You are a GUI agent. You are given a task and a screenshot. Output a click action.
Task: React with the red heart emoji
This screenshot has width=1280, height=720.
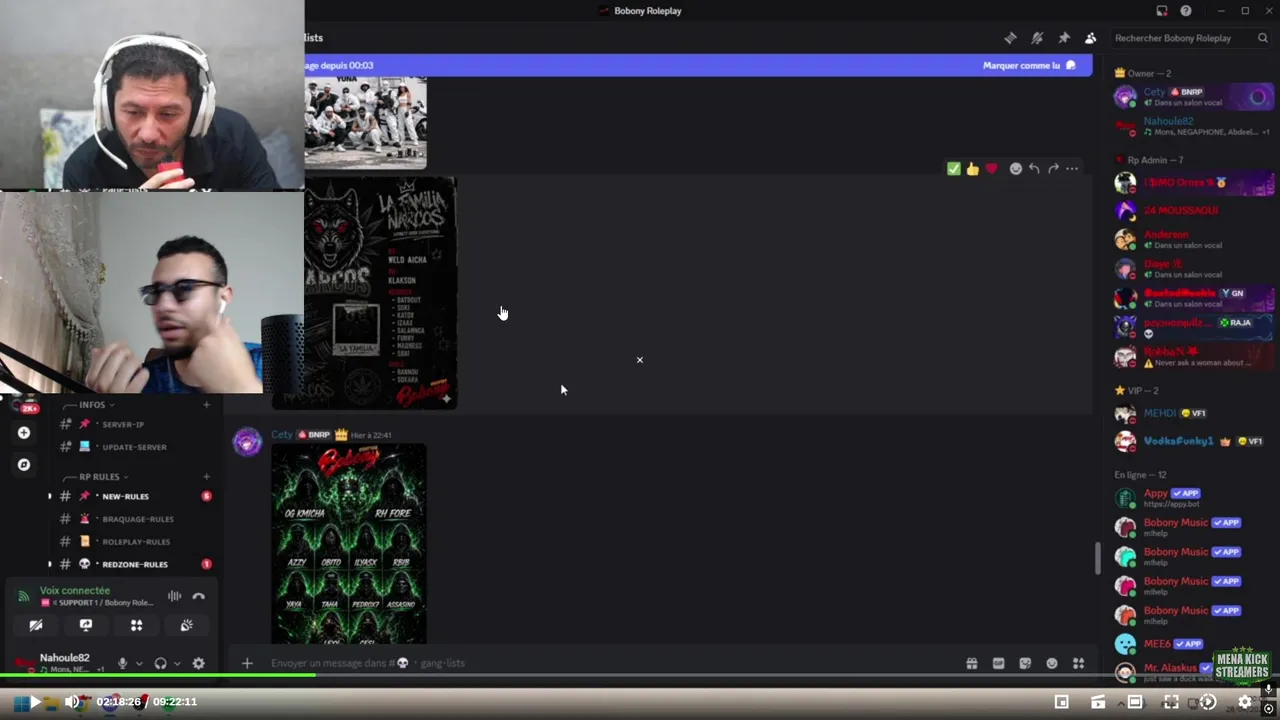point(991,169)
